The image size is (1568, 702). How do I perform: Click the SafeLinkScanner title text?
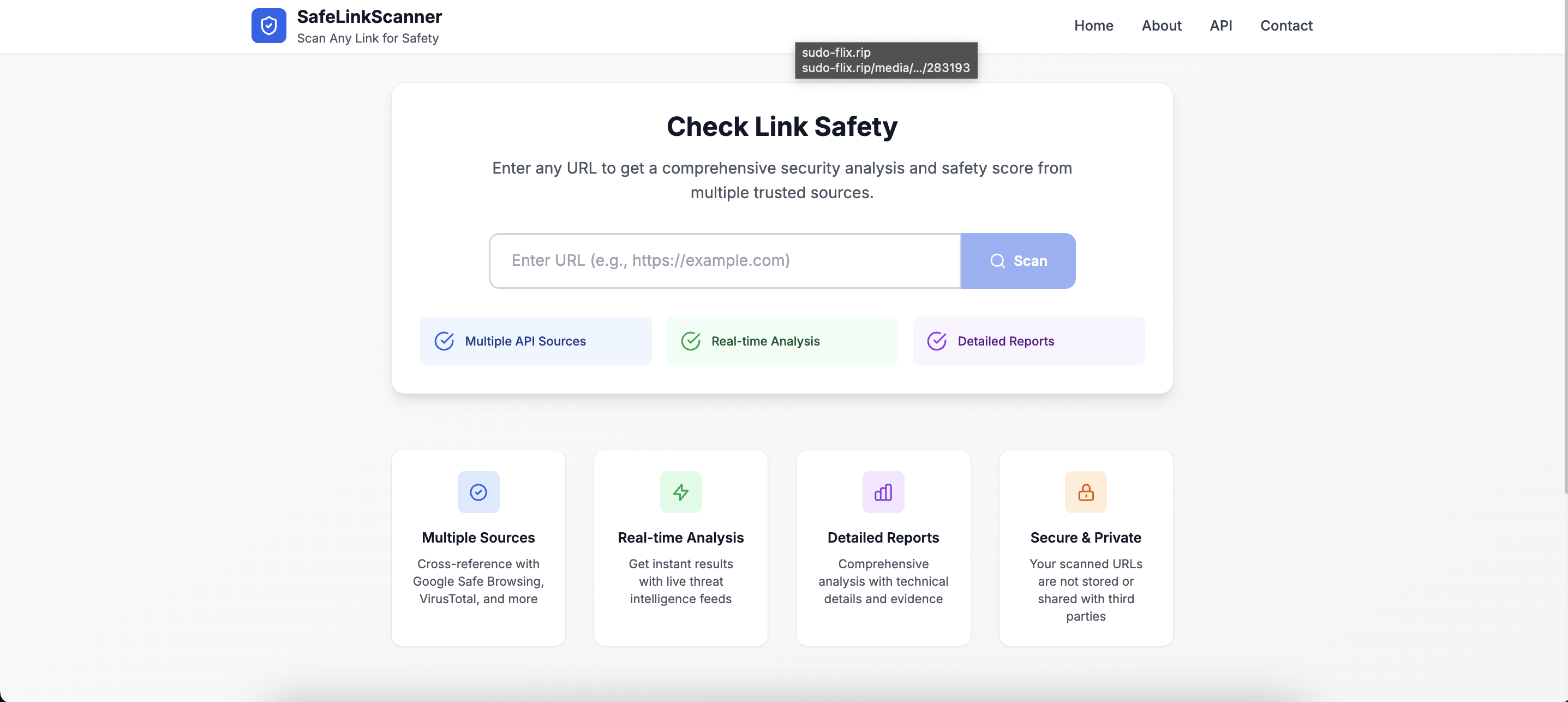pyautogui.click(x=369, y=16)
